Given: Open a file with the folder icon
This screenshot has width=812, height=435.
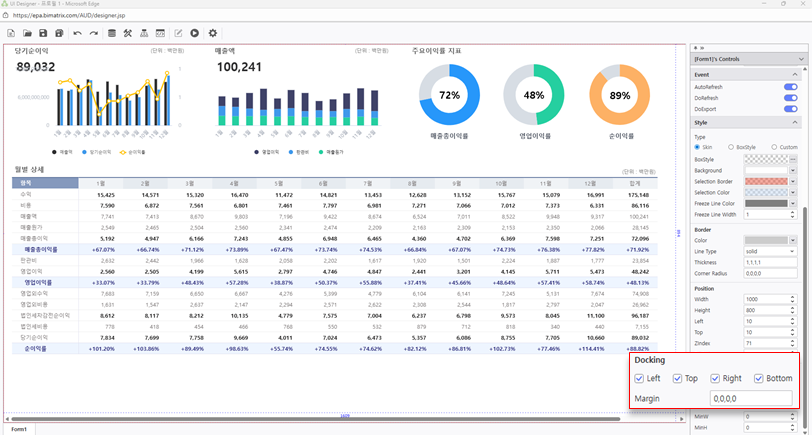Looking at the screenshot, I should (28, 34).
